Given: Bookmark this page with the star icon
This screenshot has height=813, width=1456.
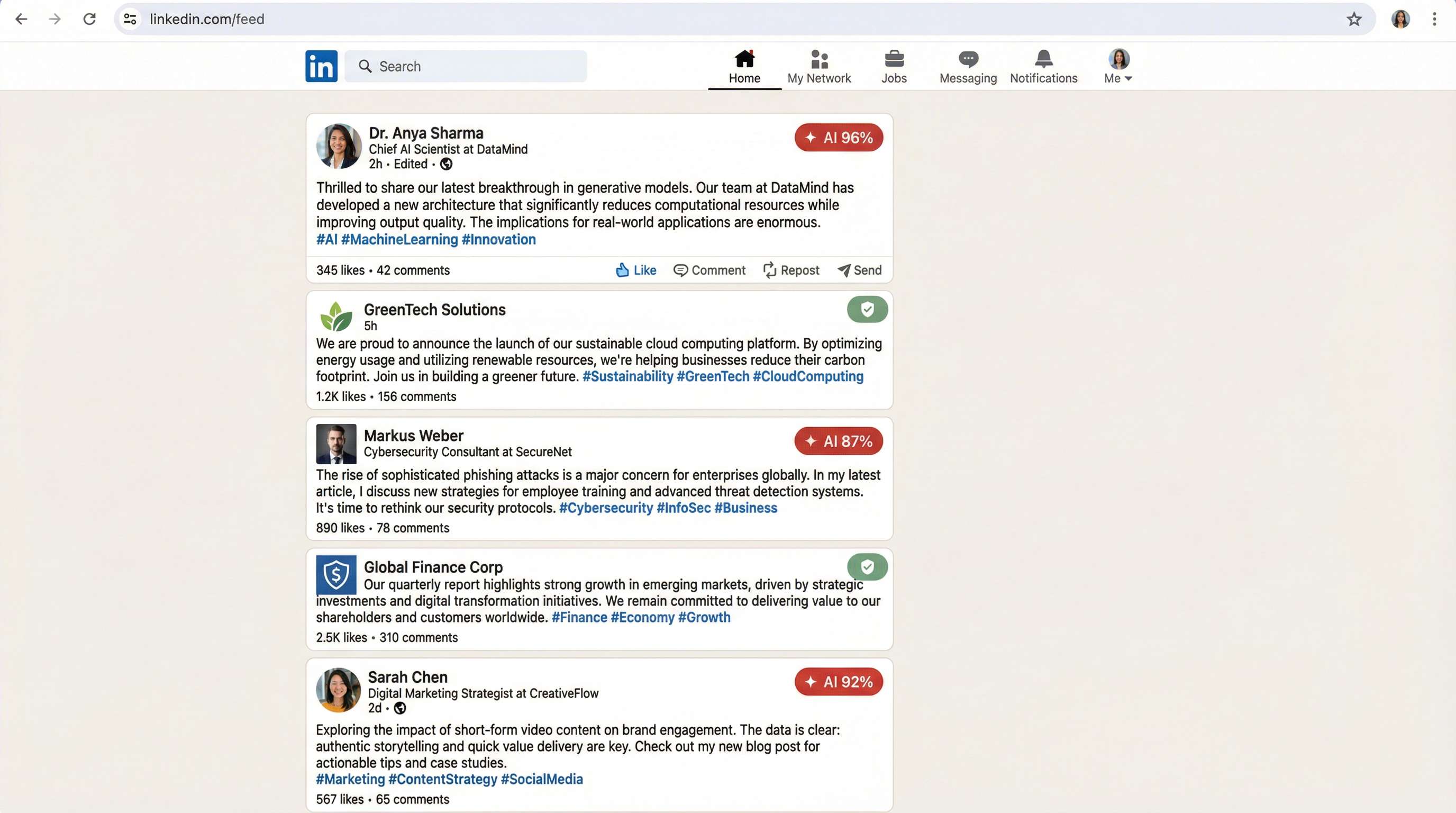Looking at the screenshot, I should (1354, 19).
